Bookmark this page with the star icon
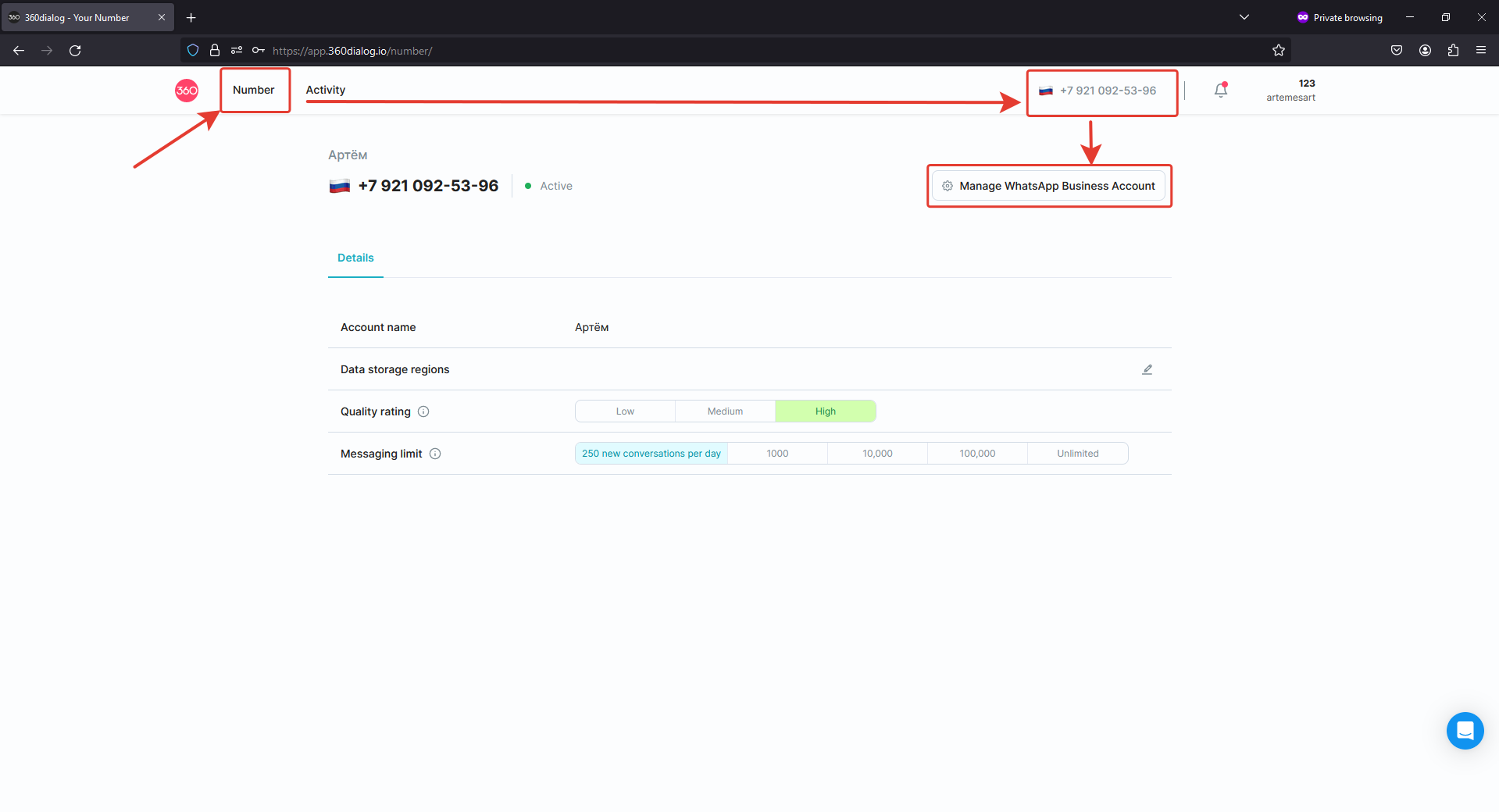Screen dimensions: 1499x812 coord(1278,51)
